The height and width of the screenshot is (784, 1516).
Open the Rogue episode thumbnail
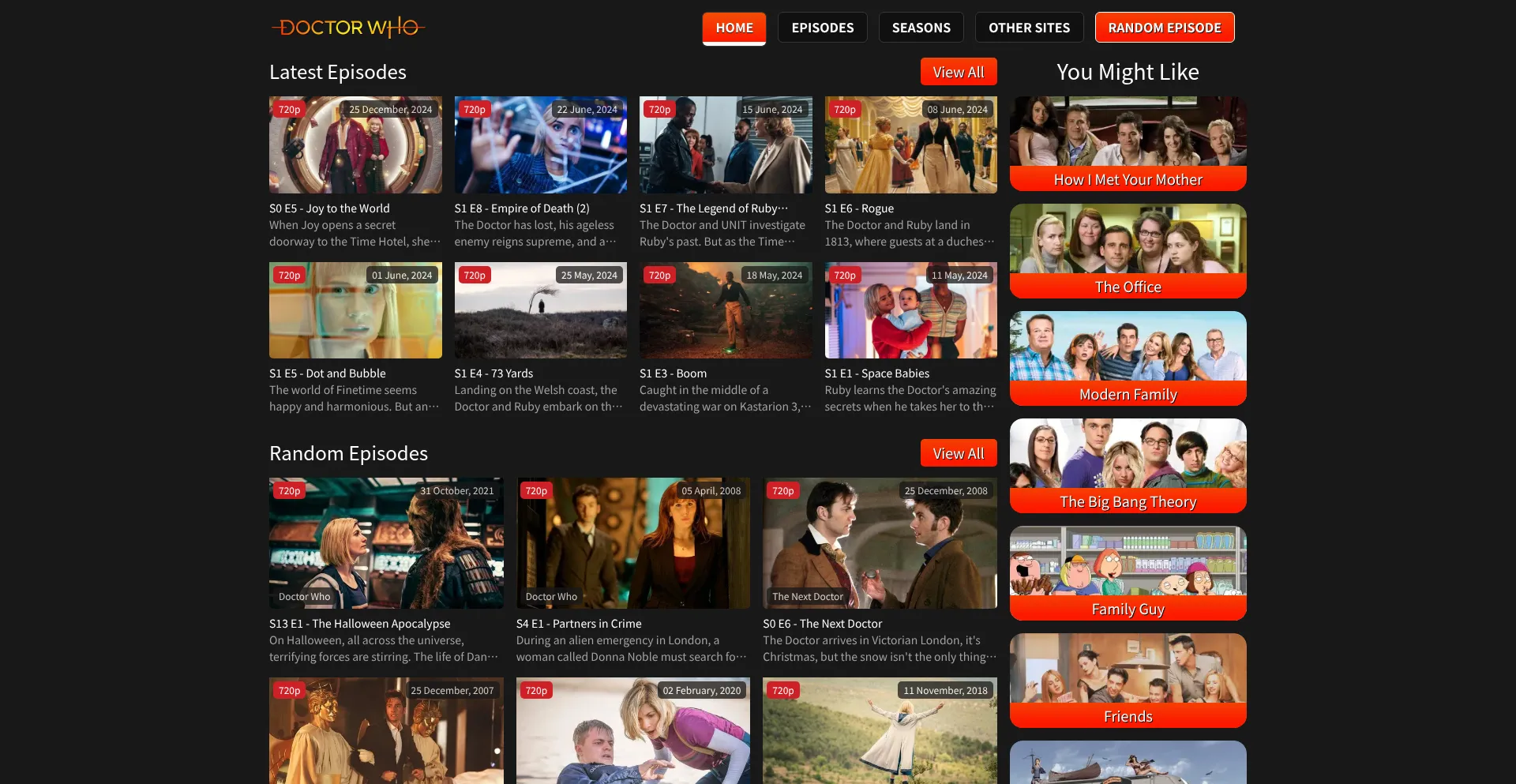pyautogui.click(x=911, y=144)
